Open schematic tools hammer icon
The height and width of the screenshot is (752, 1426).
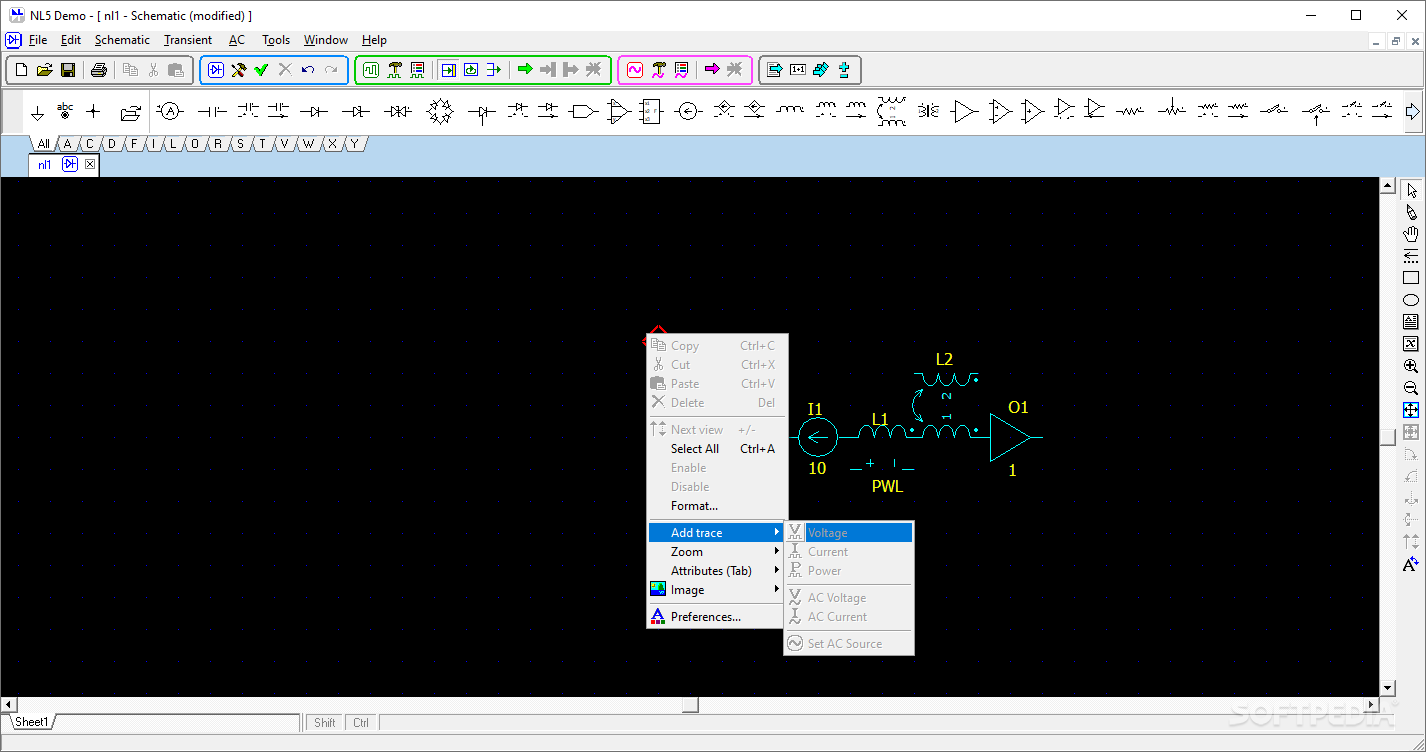238,70
